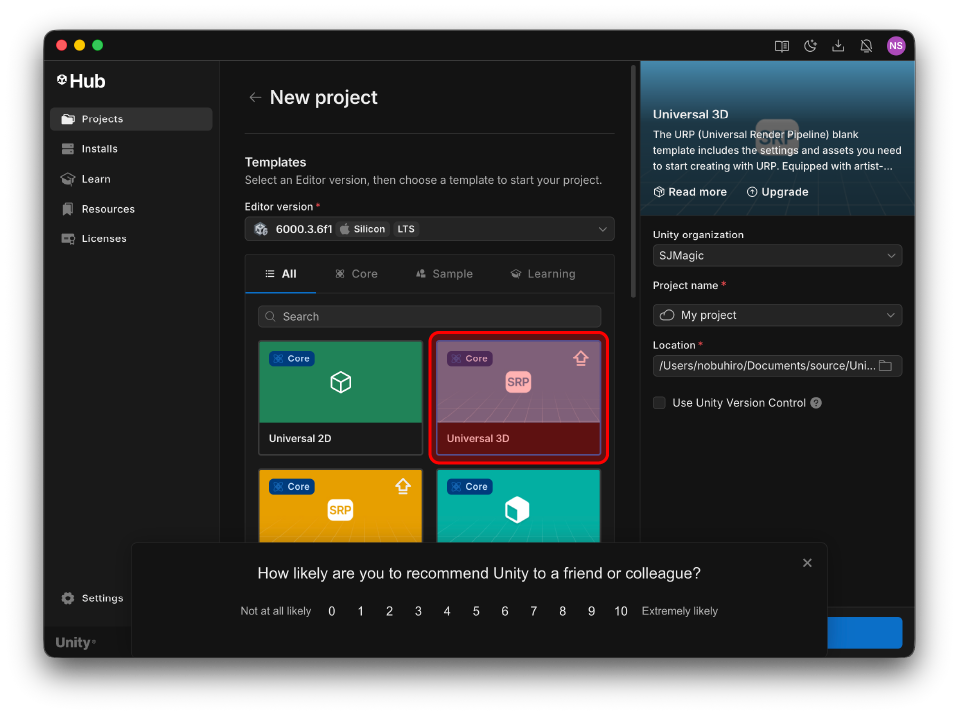Switch to the Learning templates tab
959x716 pixels.
pyautogui.click(x=542, y=274)
